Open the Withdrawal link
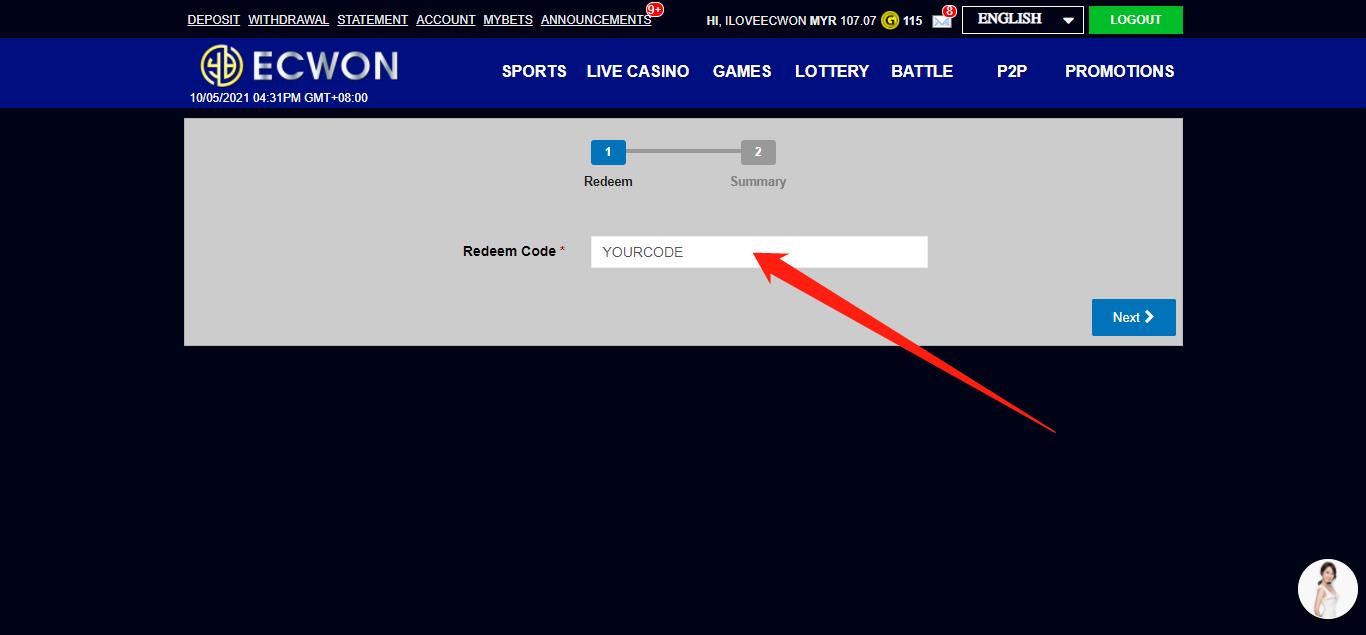The image size is (1366, 635). [x=288, y=20]
